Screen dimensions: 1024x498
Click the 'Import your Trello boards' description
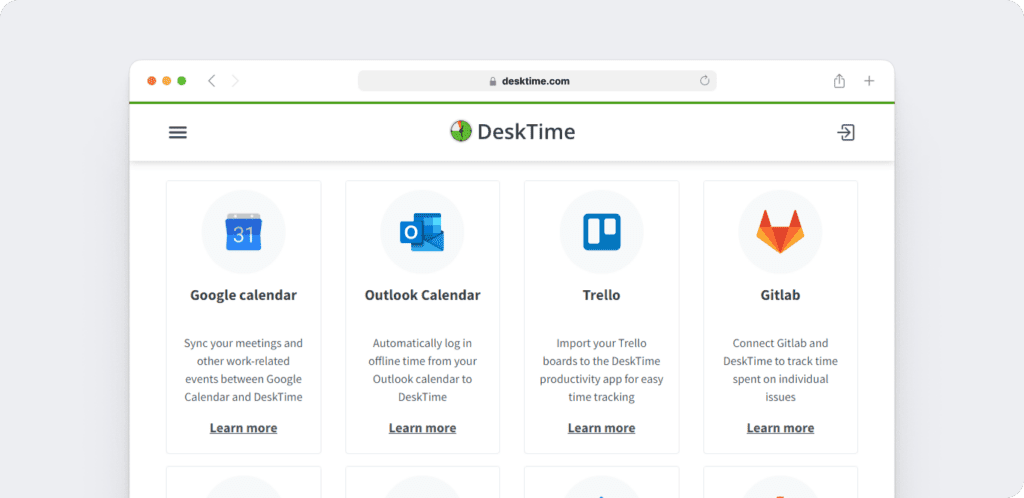pyautogui.click(x=601, y=369)
